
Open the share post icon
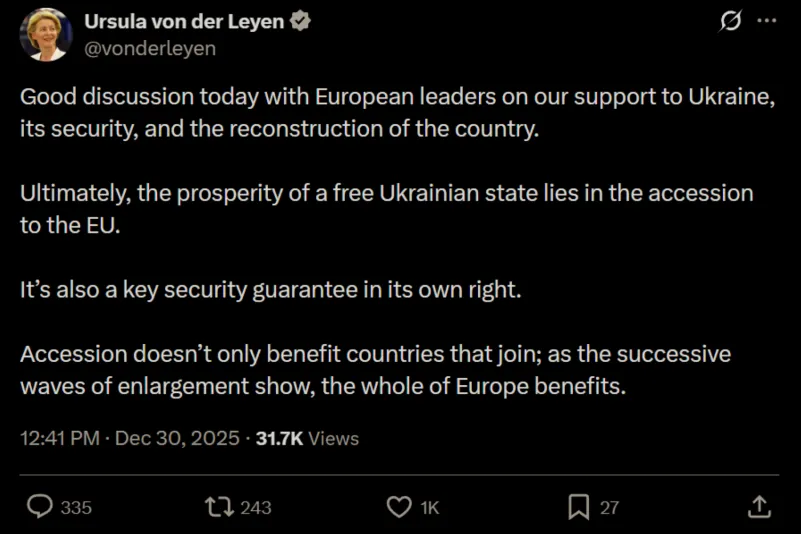[759, 507]
